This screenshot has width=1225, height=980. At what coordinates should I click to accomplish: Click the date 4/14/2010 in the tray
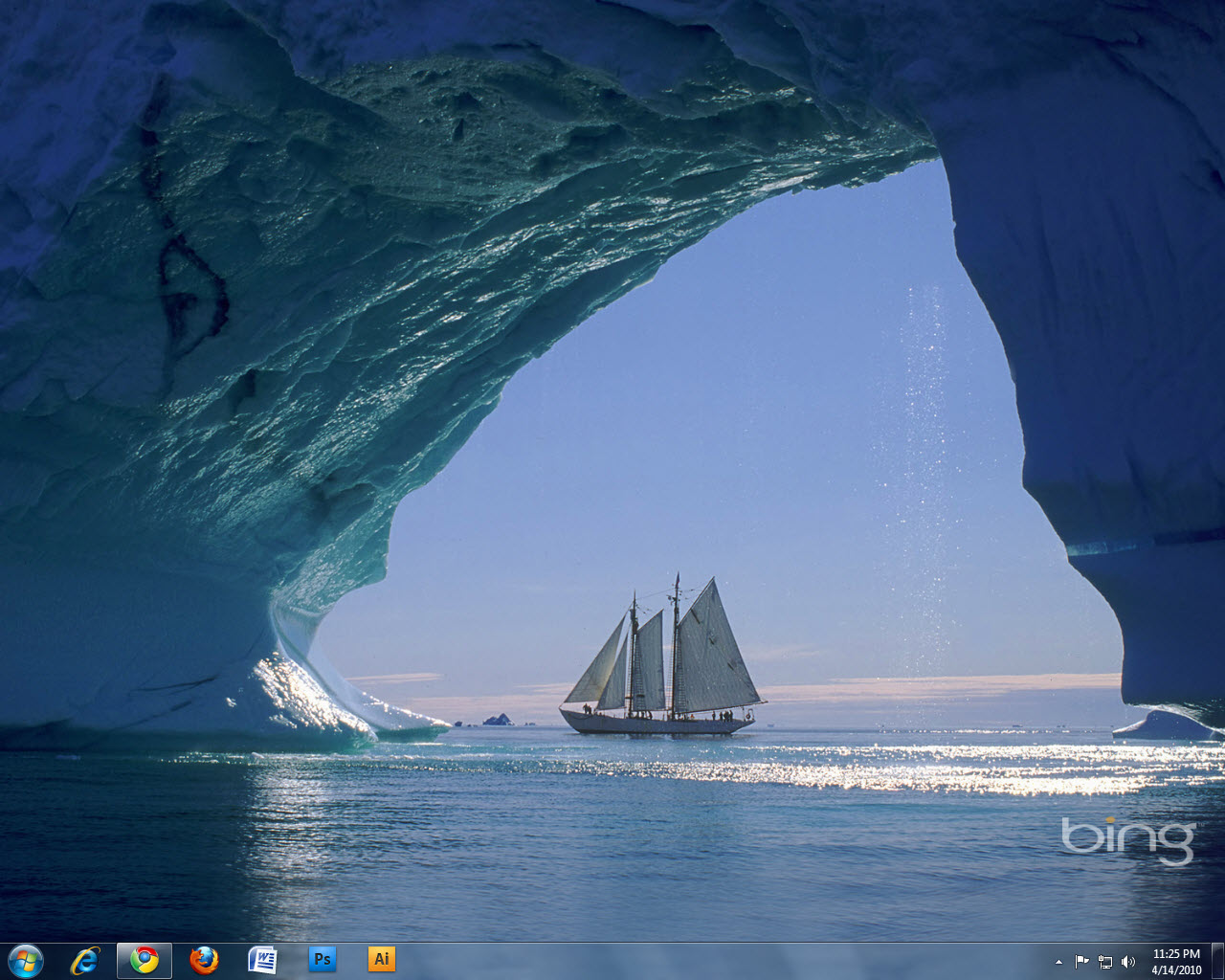1175,969
